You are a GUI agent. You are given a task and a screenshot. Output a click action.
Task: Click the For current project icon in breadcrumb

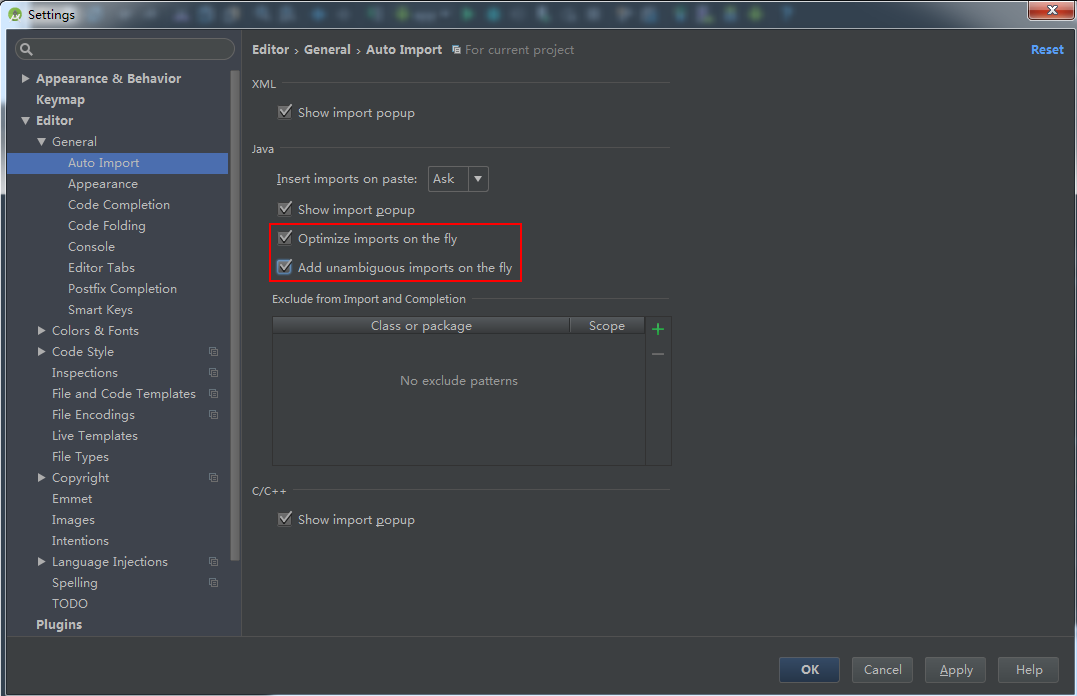456,49
